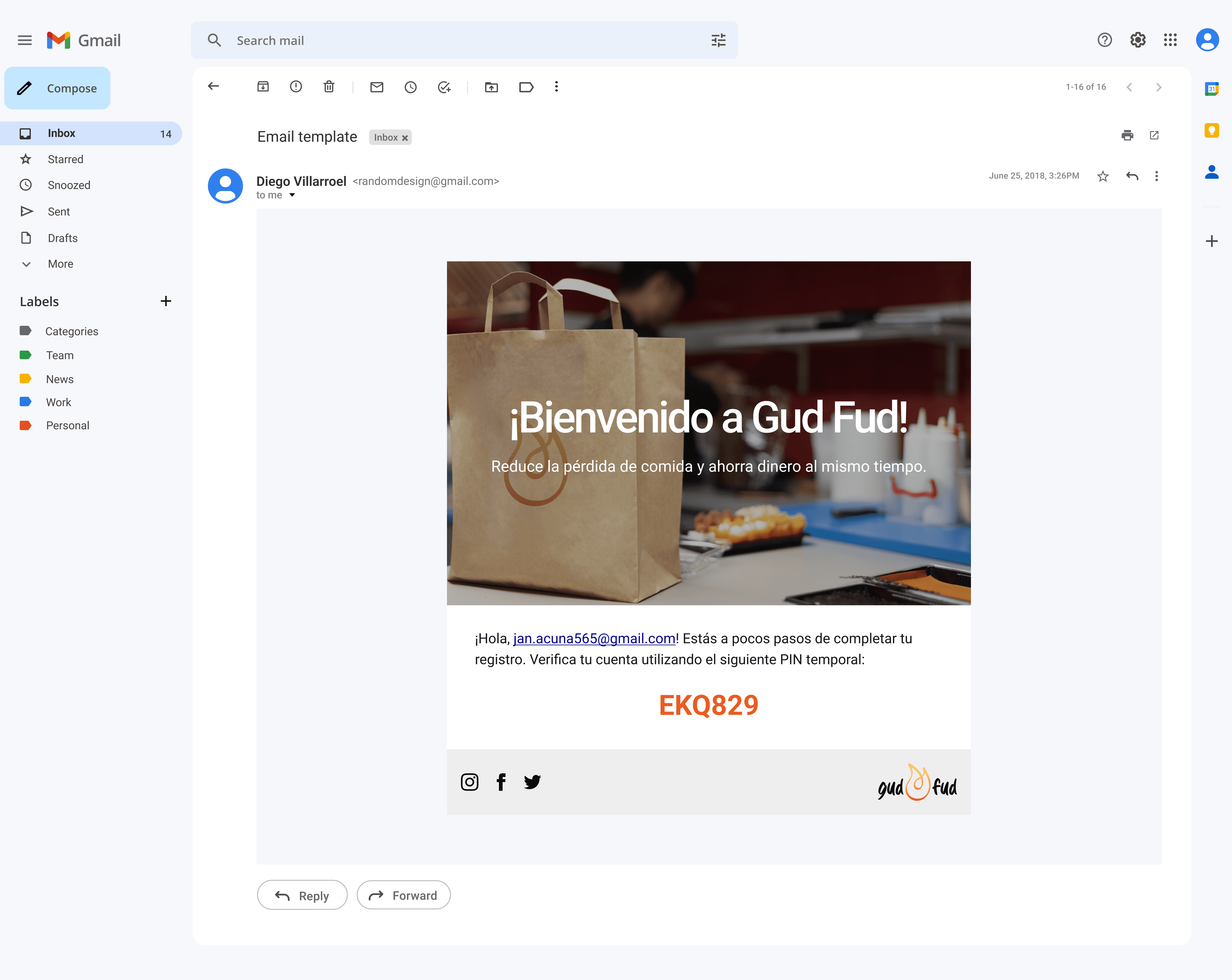Star the message from Diego Villarroel
This screenshot has height=980, width=1232.
(1103, 176)
